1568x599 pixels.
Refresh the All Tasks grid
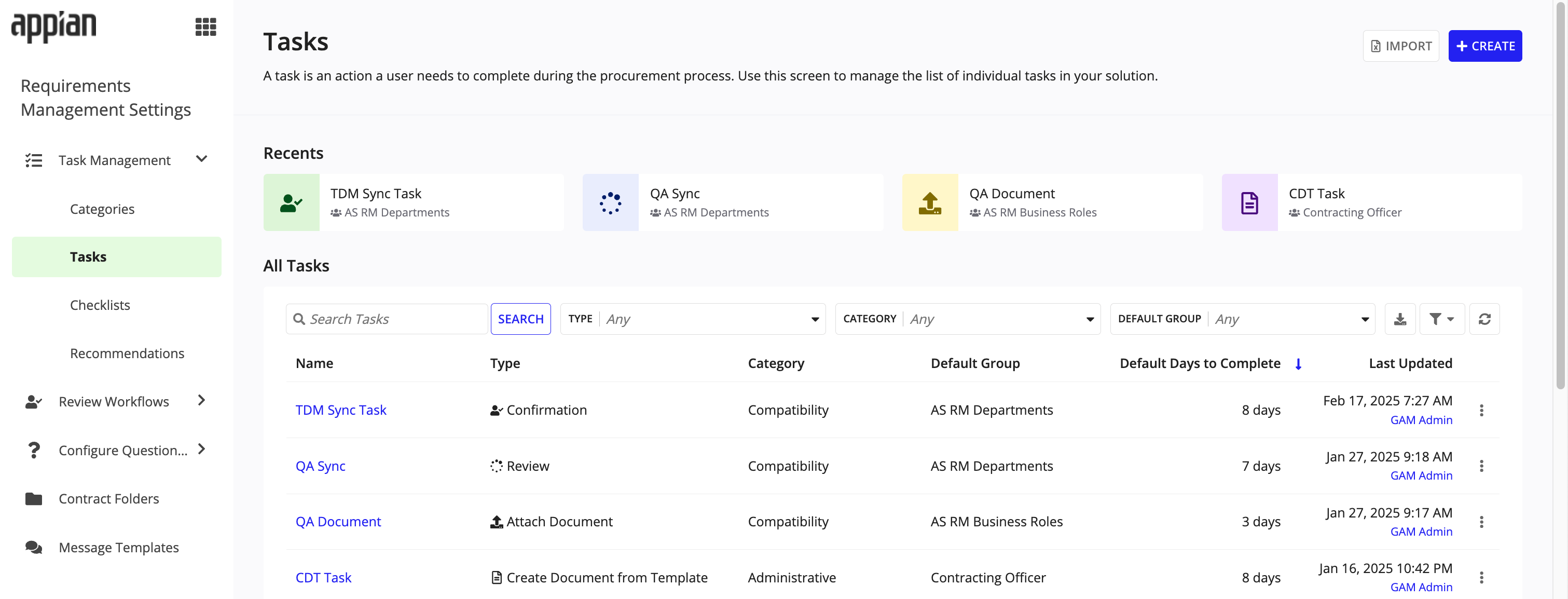pyautogui.click(x=1484, y=319)
